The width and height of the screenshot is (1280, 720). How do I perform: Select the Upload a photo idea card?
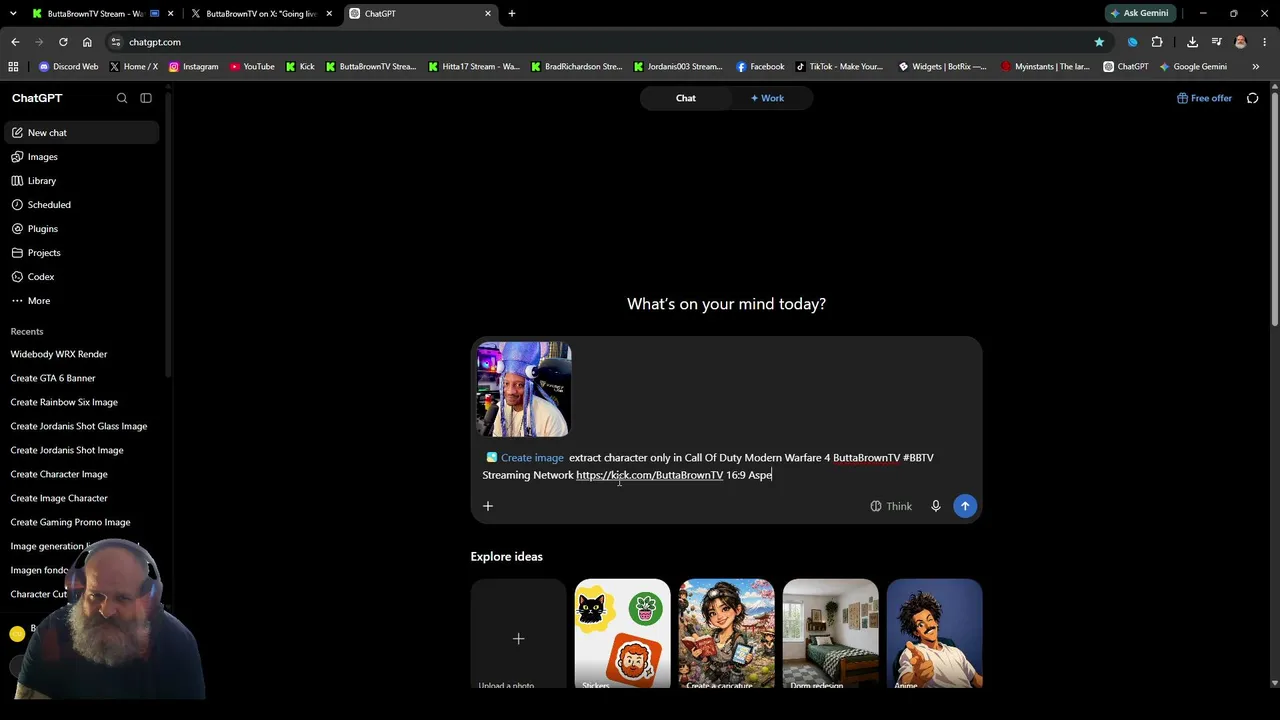518,634
